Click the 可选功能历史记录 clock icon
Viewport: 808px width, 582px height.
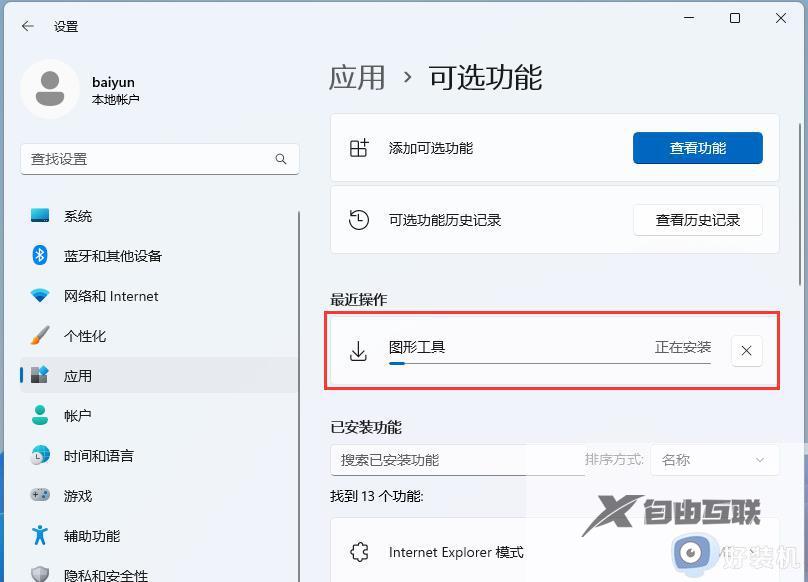click(358, 220)
